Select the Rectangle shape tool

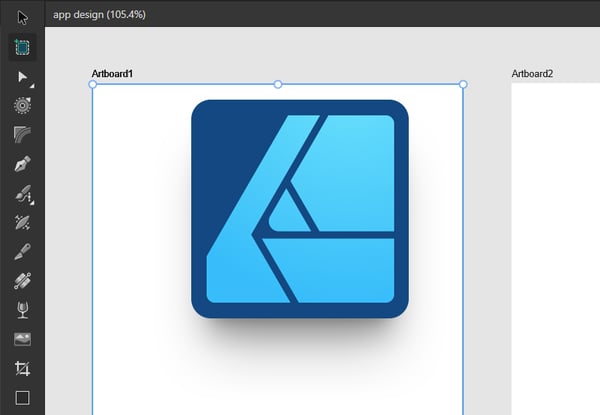tap(22, 397)
